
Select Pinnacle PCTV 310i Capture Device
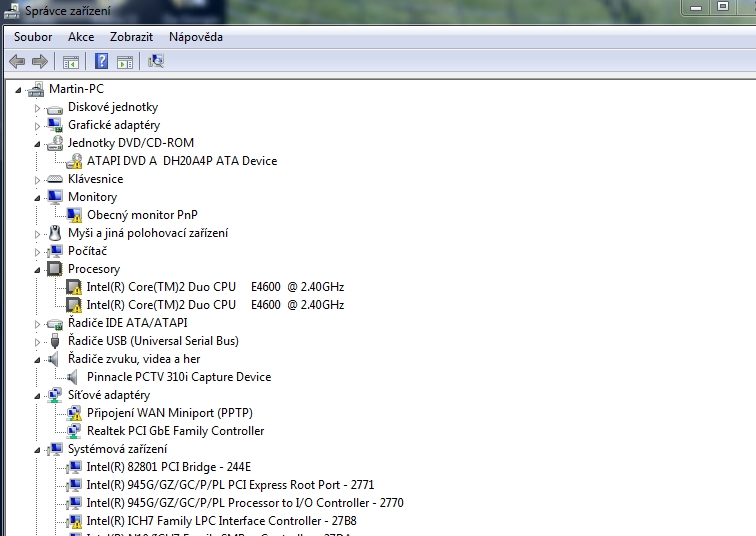[x=178, y=377]
